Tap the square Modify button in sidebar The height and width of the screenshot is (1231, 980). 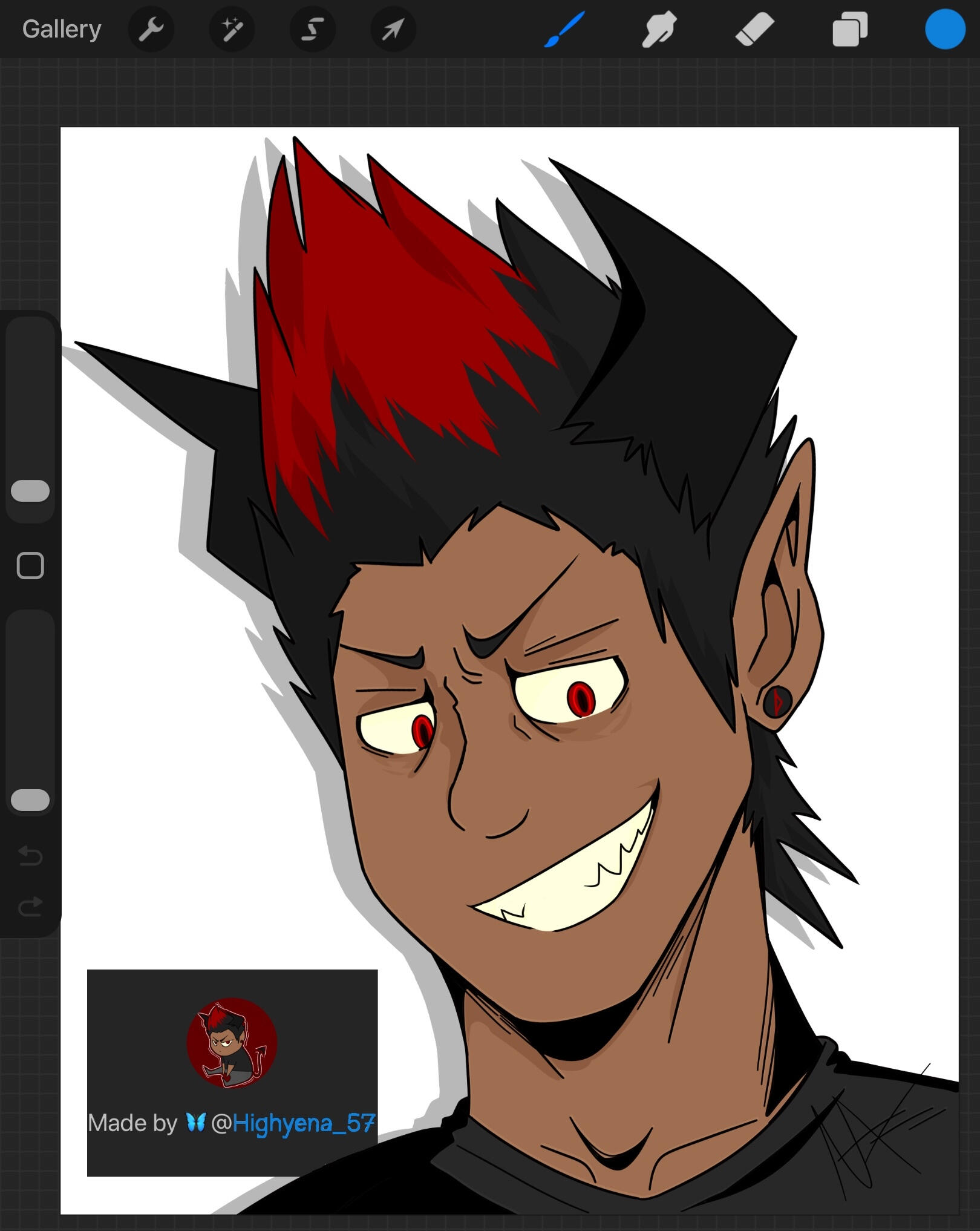(30, 566)
